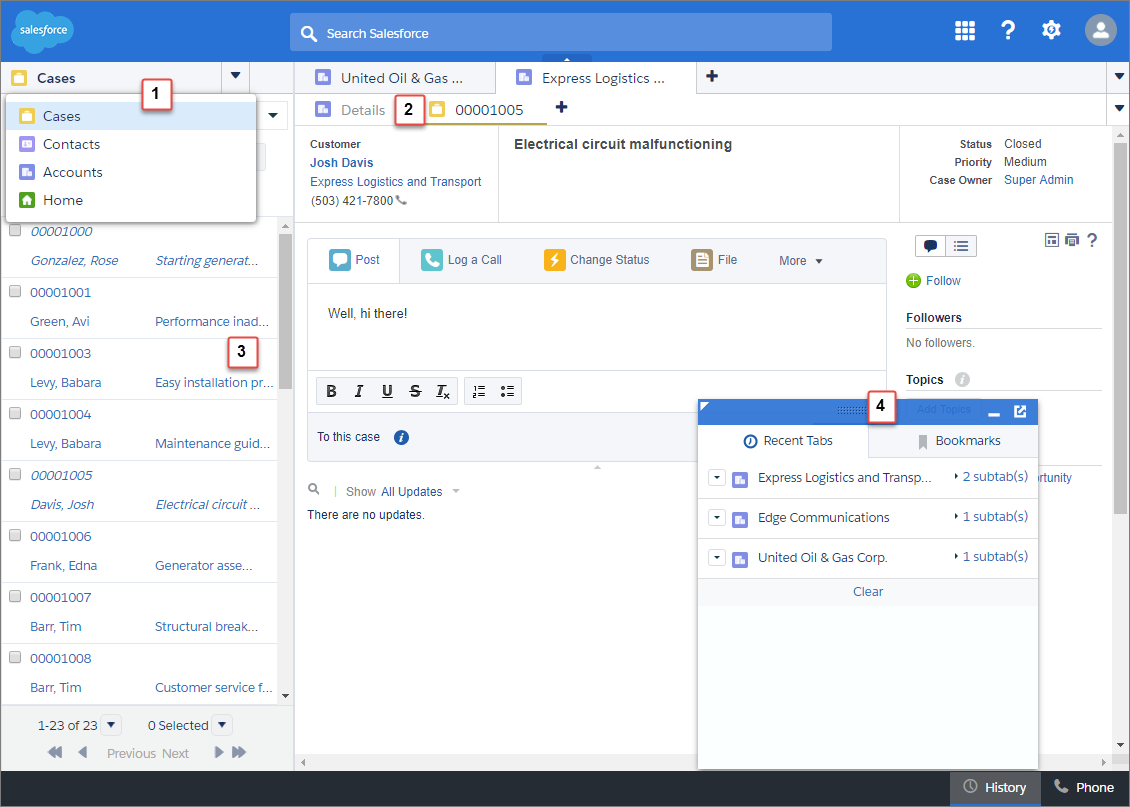
Task: Go to the first page of list
Action: pyautogui.click(x=55, y=752)
